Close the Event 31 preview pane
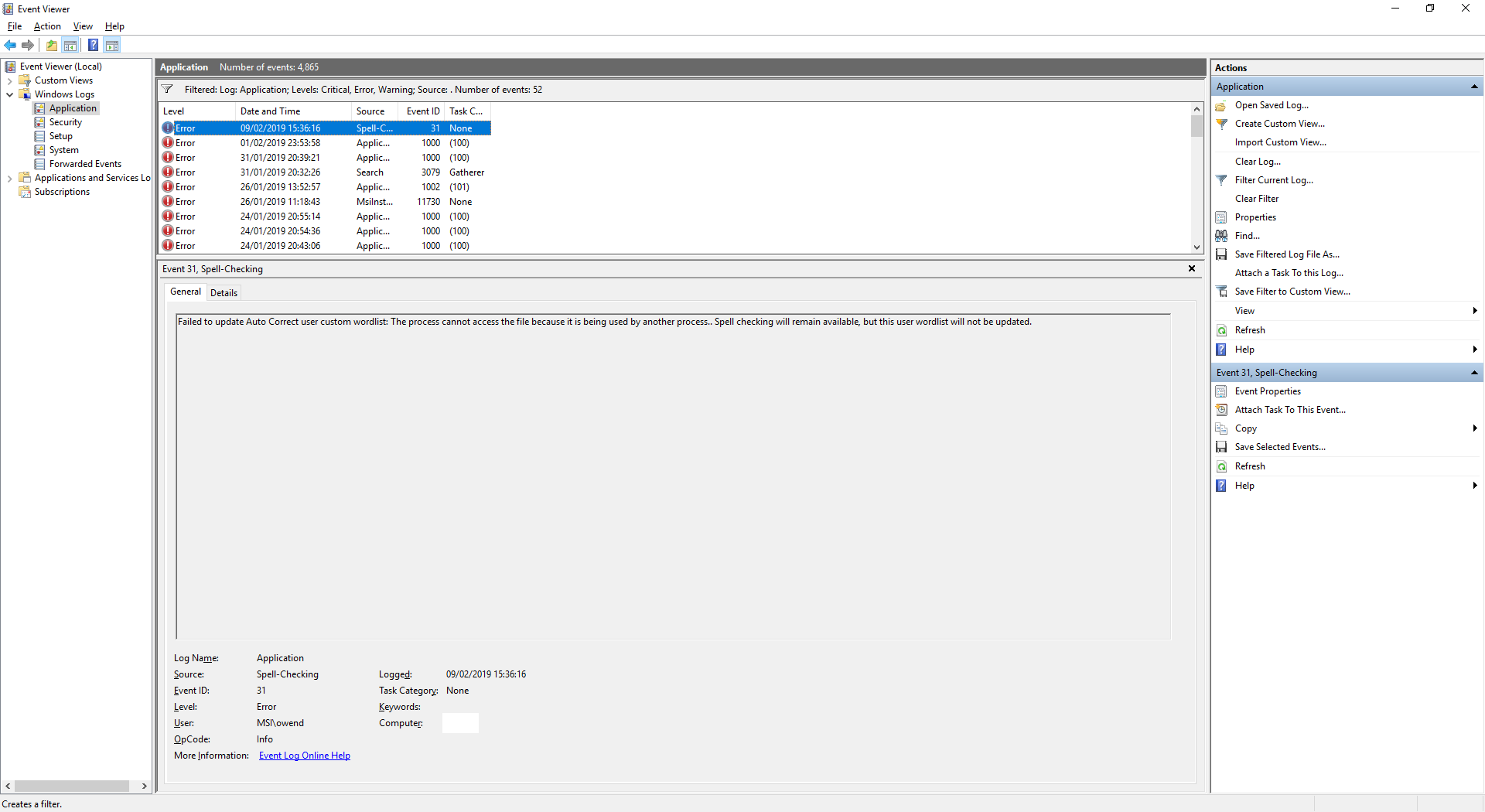1485x812 pixels. coord(1192,268)
